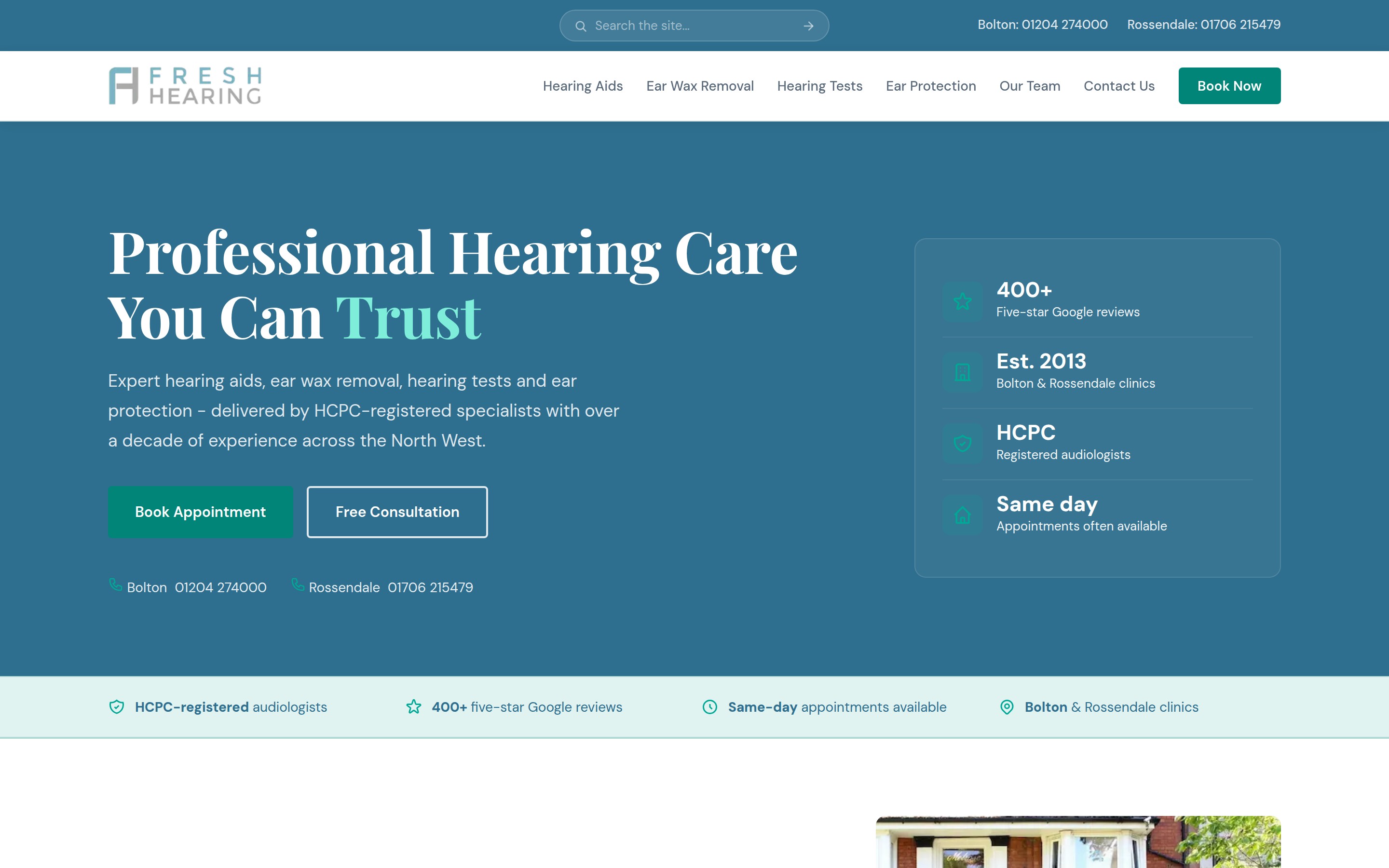
Task: Open Contact Us in the nav bar
Action: tap(1118, 86)
